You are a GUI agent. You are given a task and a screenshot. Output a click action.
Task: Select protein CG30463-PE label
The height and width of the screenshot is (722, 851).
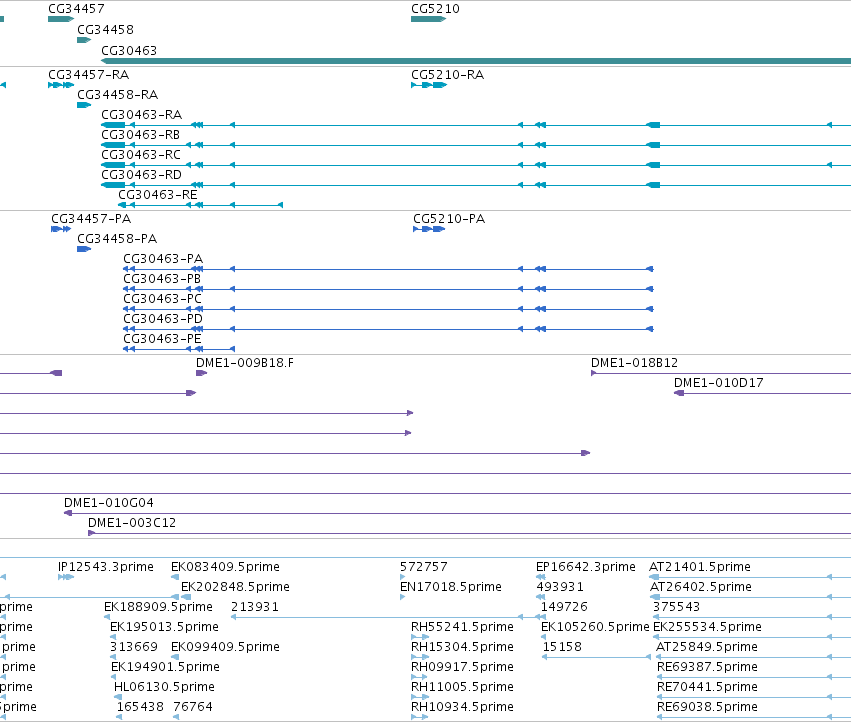tap(162, 339)
